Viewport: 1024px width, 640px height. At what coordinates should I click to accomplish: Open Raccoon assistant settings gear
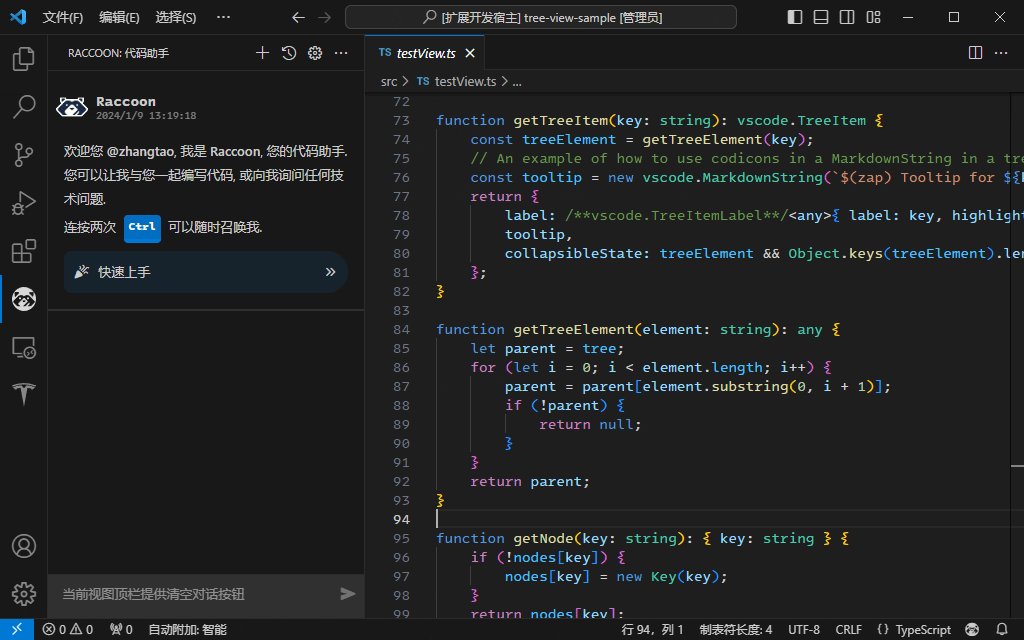pos(315,53)
